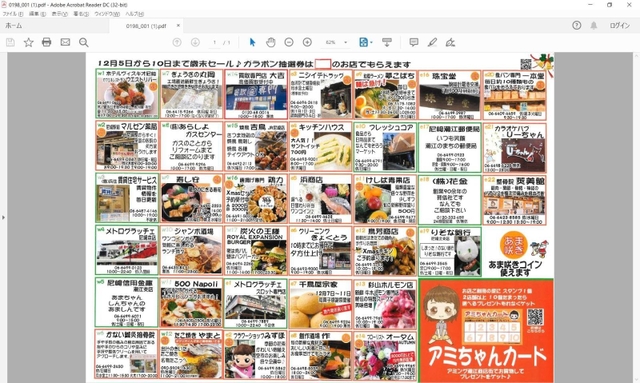Click the りそな銀行 box
This screenshot has height=383, width=640.
coord(450,252)
